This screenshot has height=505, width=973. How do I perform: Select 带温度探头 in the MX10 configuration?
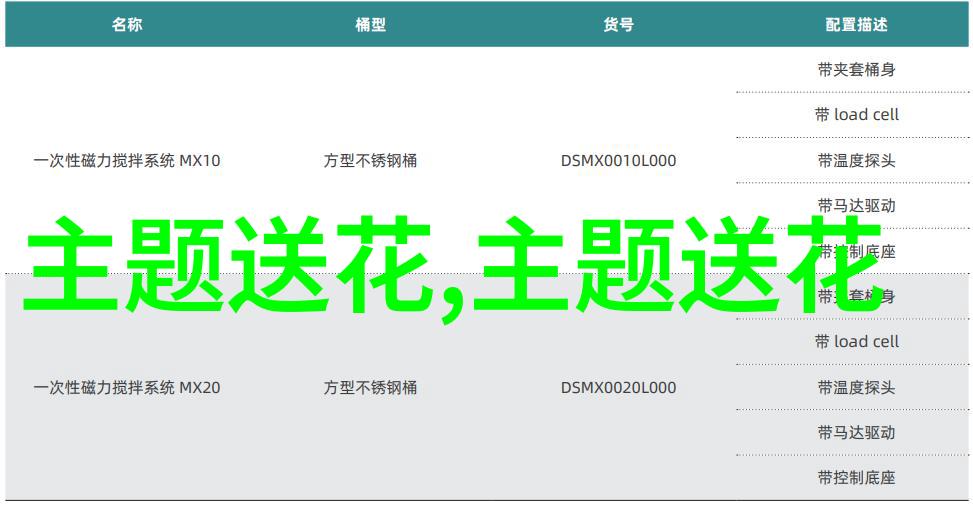point(856,160)
